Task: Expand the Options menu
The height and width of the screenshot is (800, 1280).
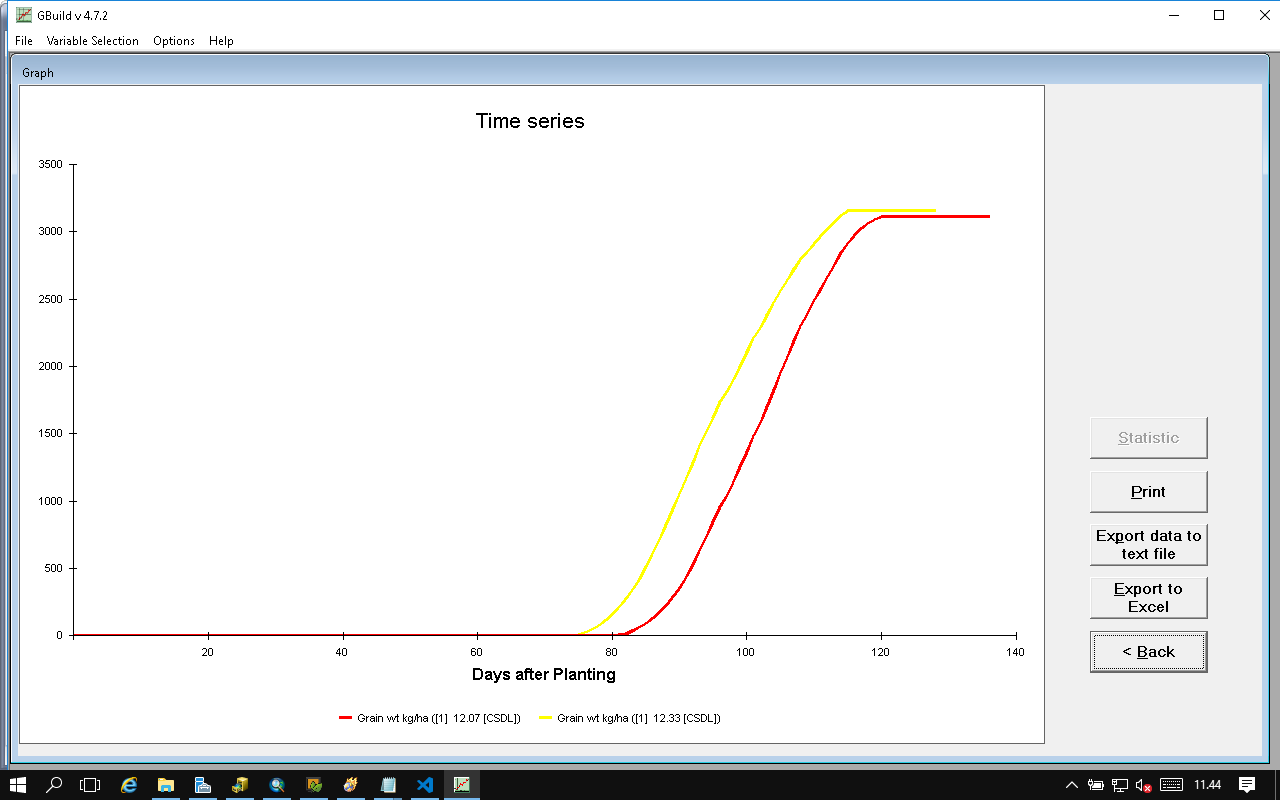Action: (x=174, y=41)
